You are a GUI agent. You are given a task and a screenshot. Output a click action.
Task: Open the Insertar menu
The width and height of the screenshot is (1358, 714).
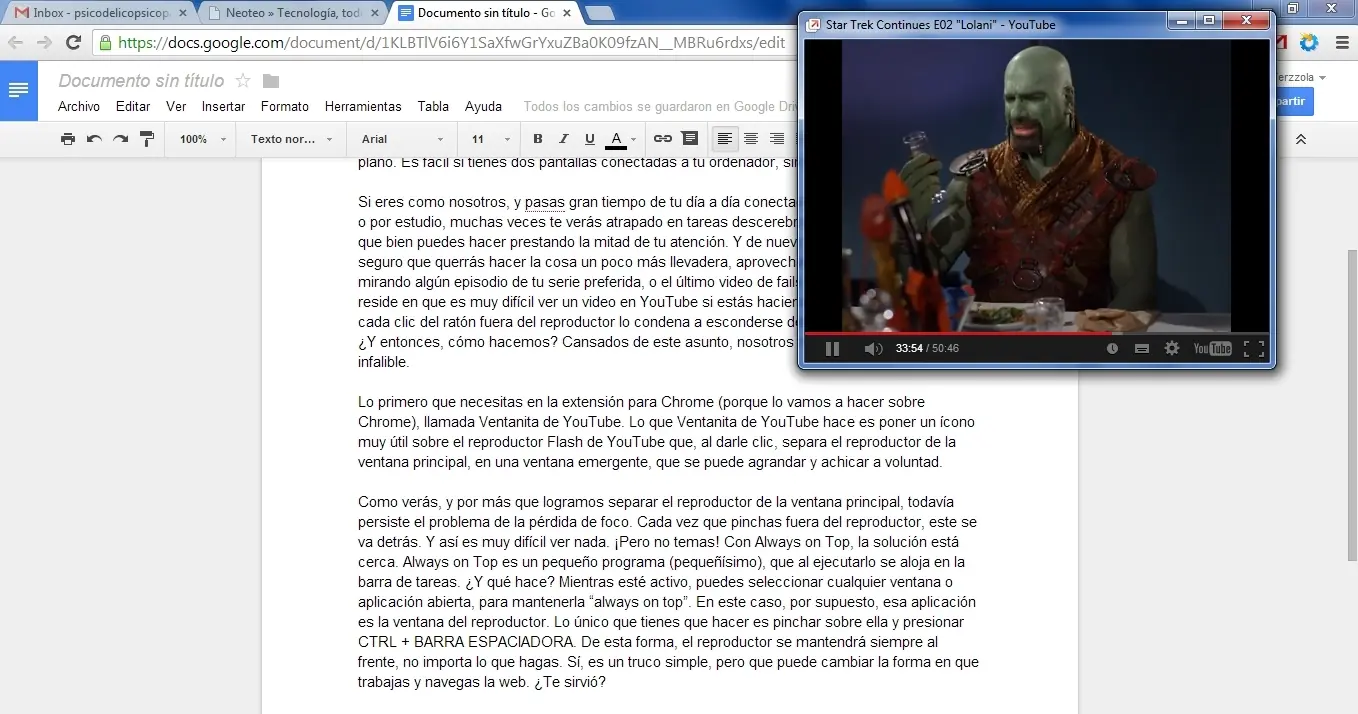coord(223,106)
